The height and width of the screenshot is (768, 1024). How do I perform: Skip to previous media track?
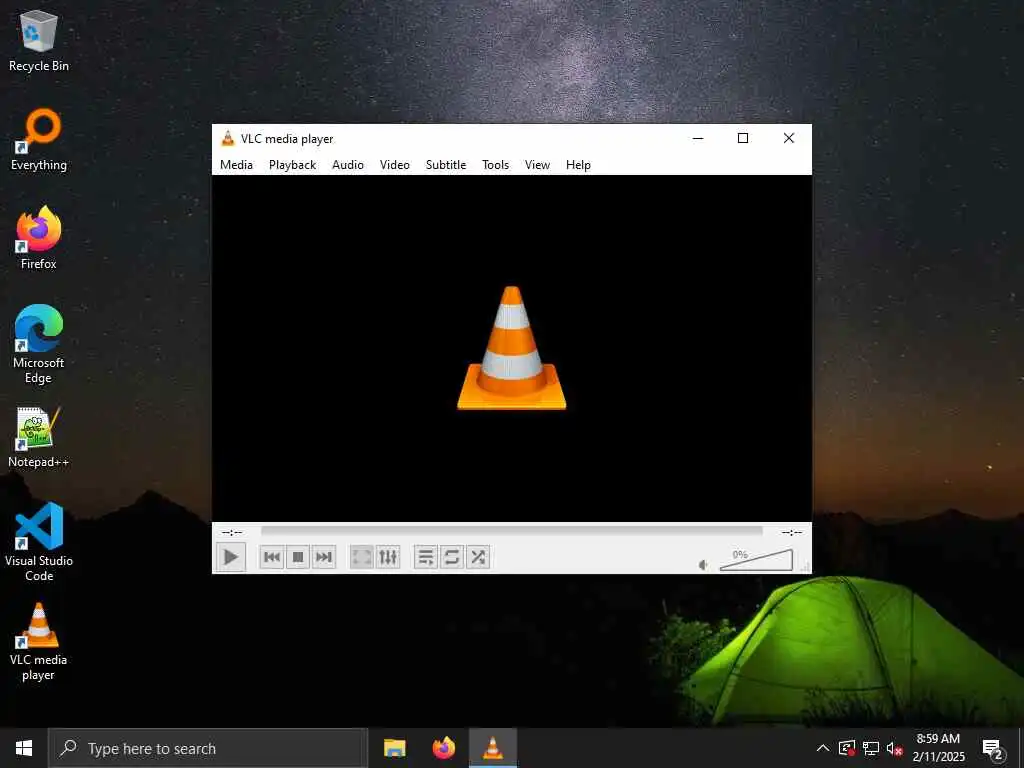[272, 557]
